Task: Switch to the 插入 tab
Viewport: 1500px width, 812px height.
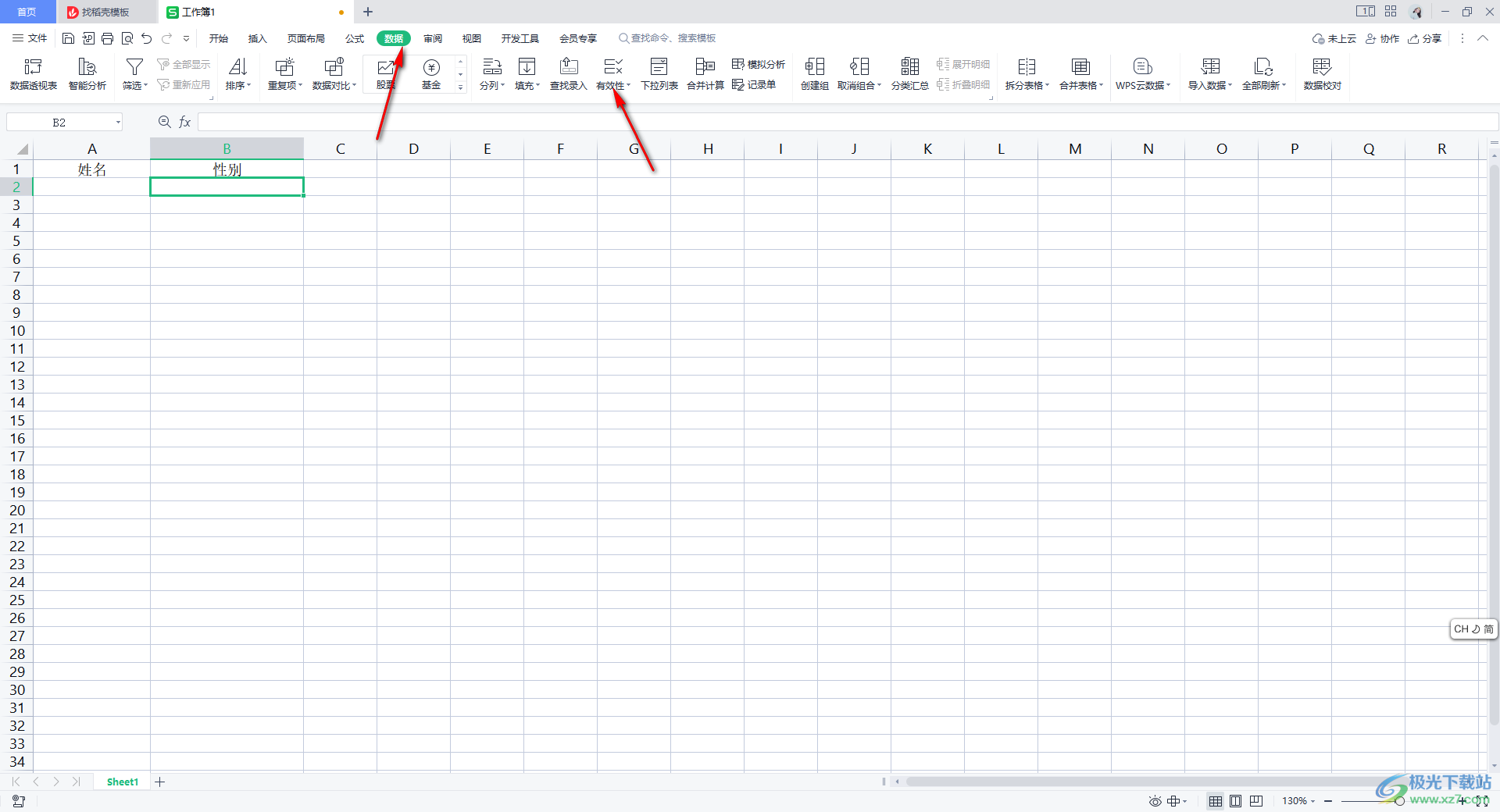Action: point(257,38)
